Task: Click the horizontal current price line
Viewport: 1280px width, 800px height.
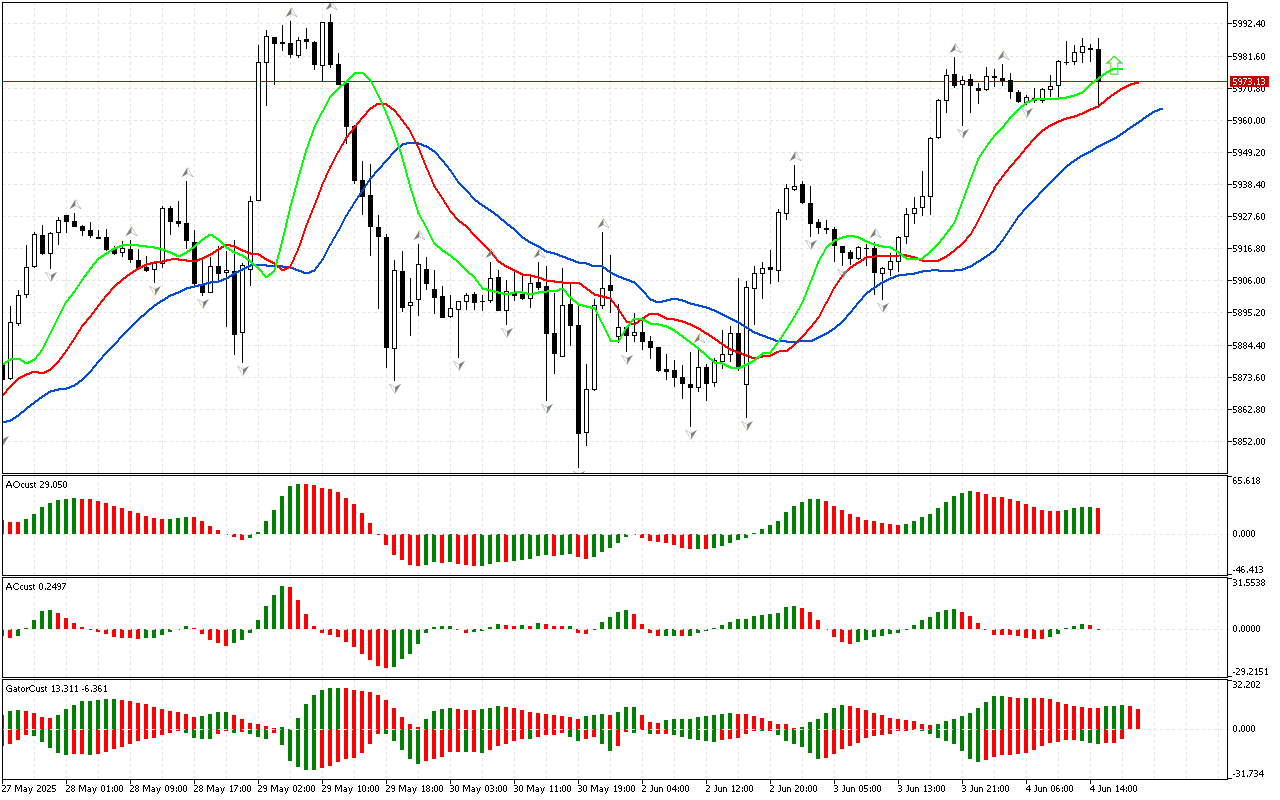Action: [x=600, y=81]
